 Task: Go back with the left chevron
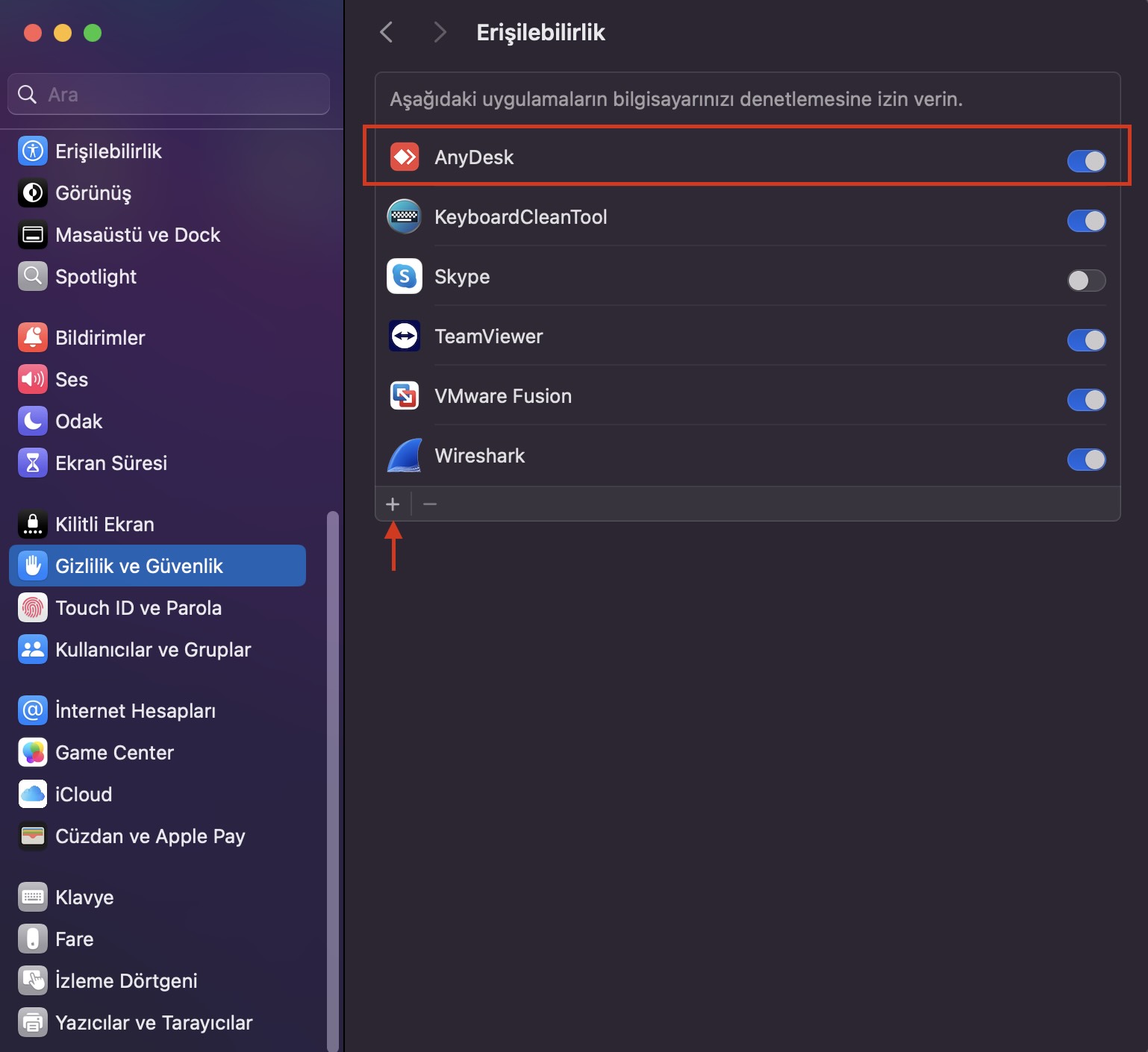[x=387, y=32]
